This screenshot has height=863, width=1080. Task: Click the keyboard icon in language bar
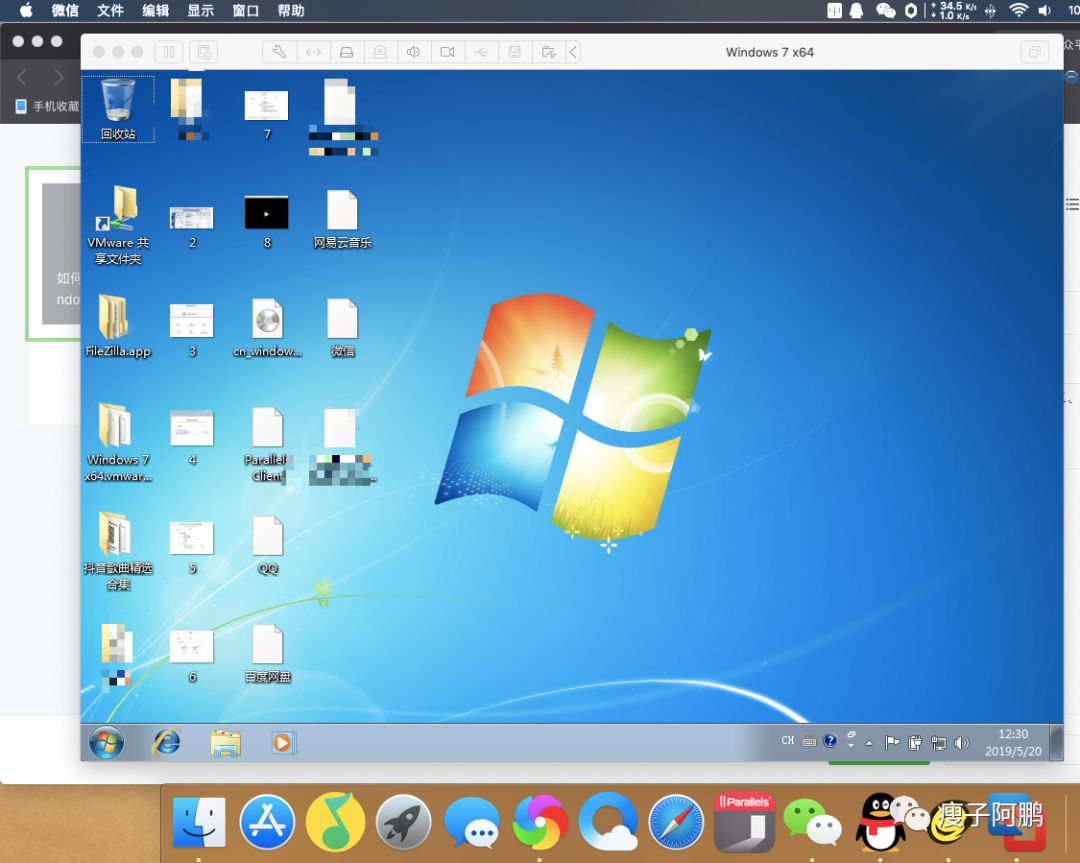coord(809,742)
